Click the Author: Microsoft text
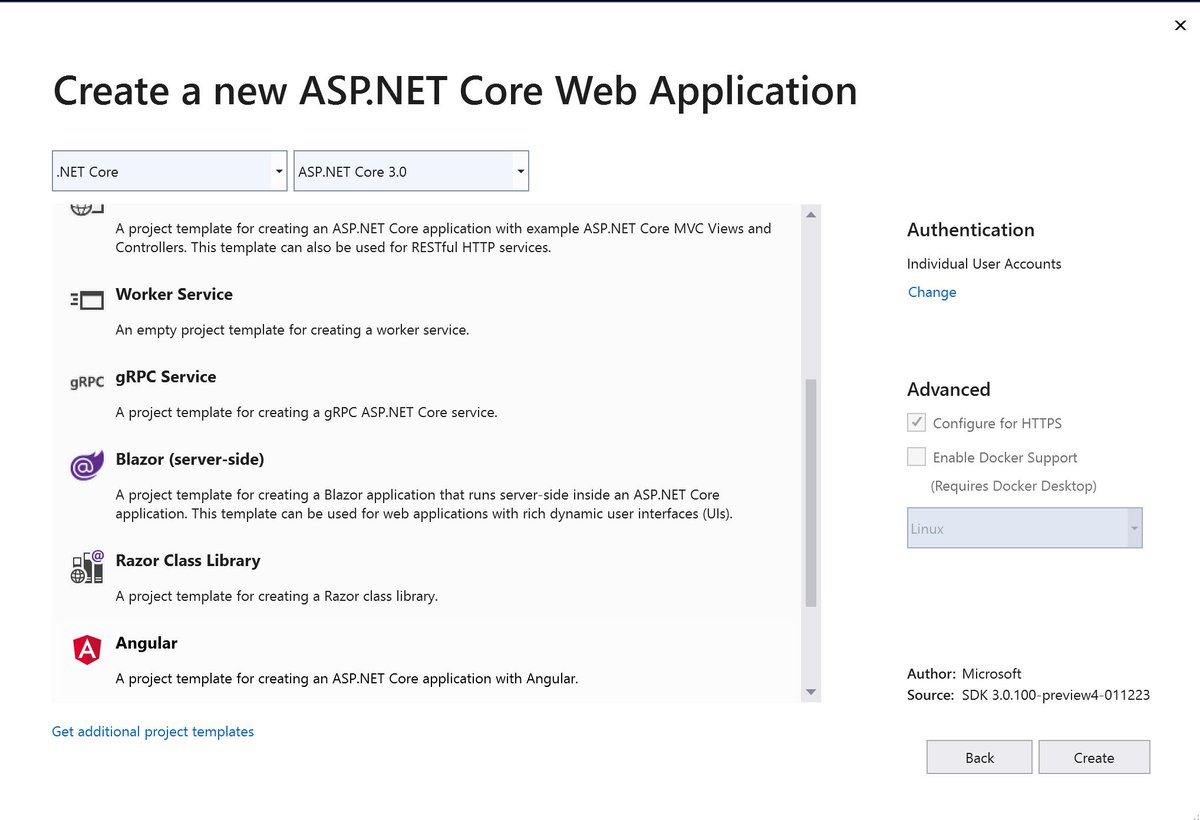 [x=964, y=674]
